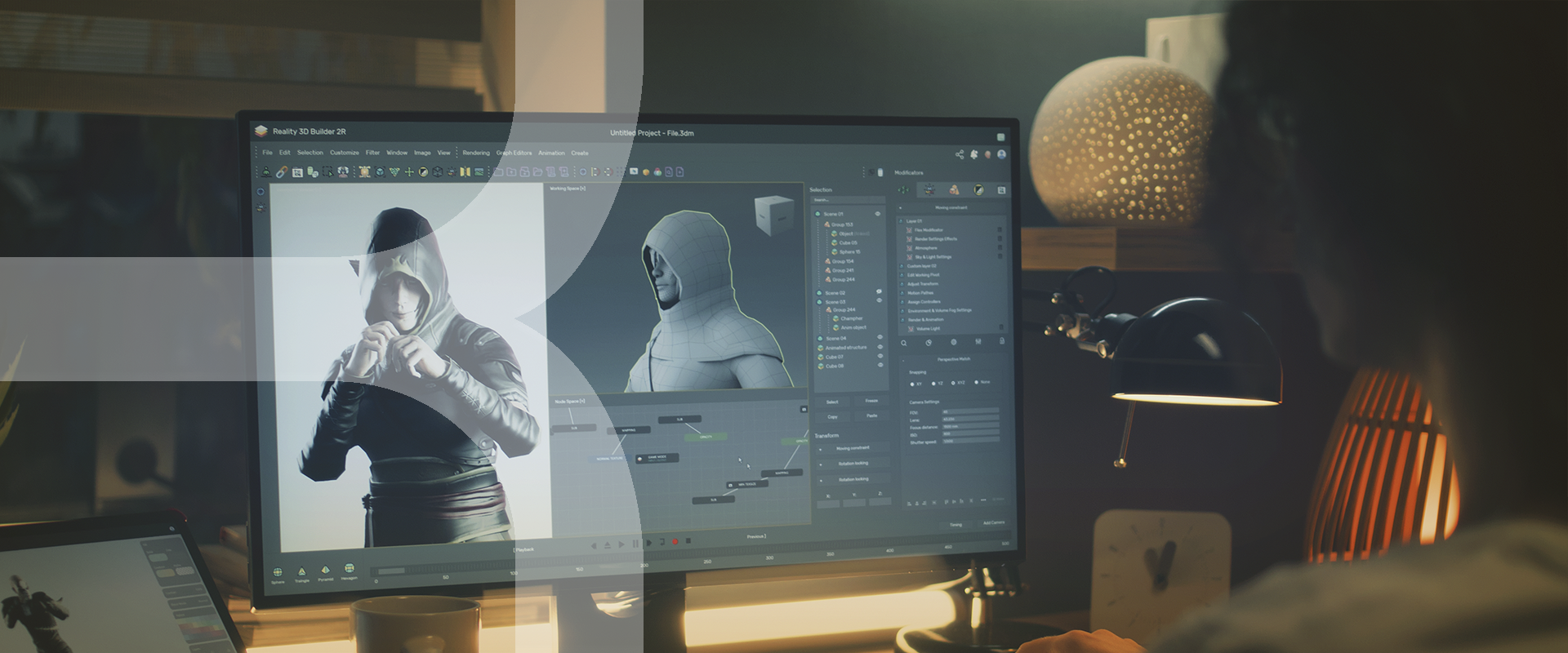1568x653 pixels.
Task: Toggle visibility of Scene 02
Action: tap(879, 291)
